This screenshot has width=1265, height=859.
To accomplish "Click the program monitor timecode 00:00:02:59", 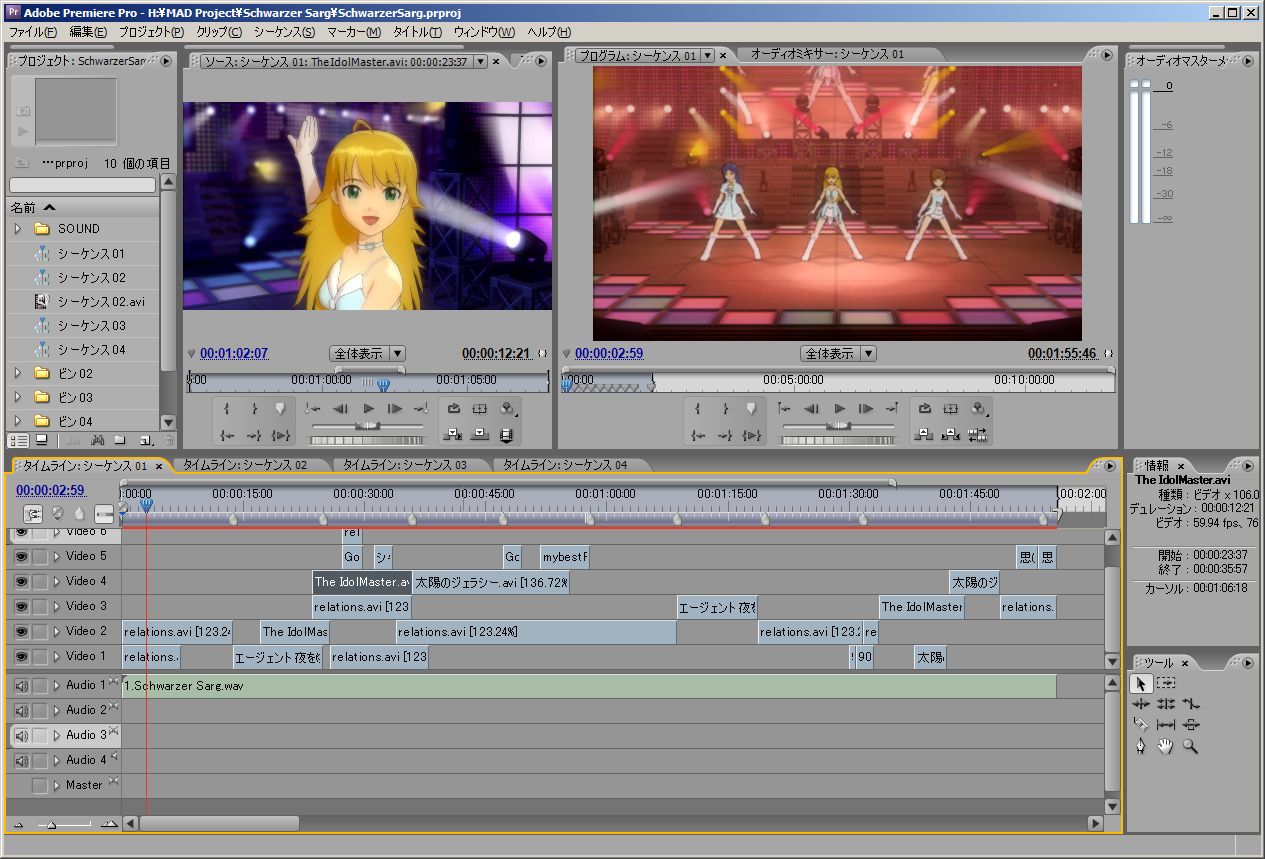I will pyautogui.click(x=609, y=353).
